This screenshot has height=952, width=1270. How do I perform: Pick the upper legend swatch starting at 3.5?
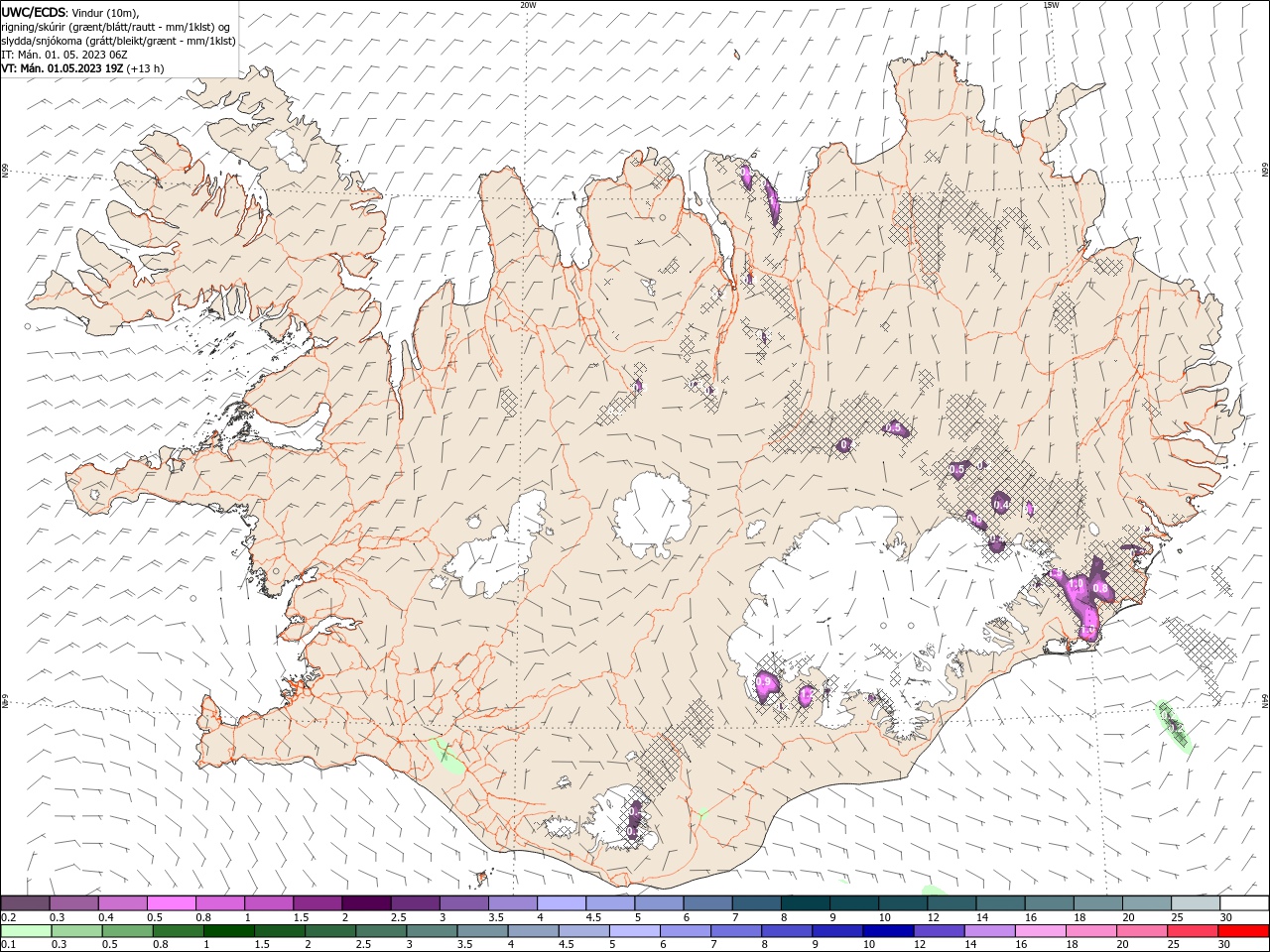click(512, 903)
